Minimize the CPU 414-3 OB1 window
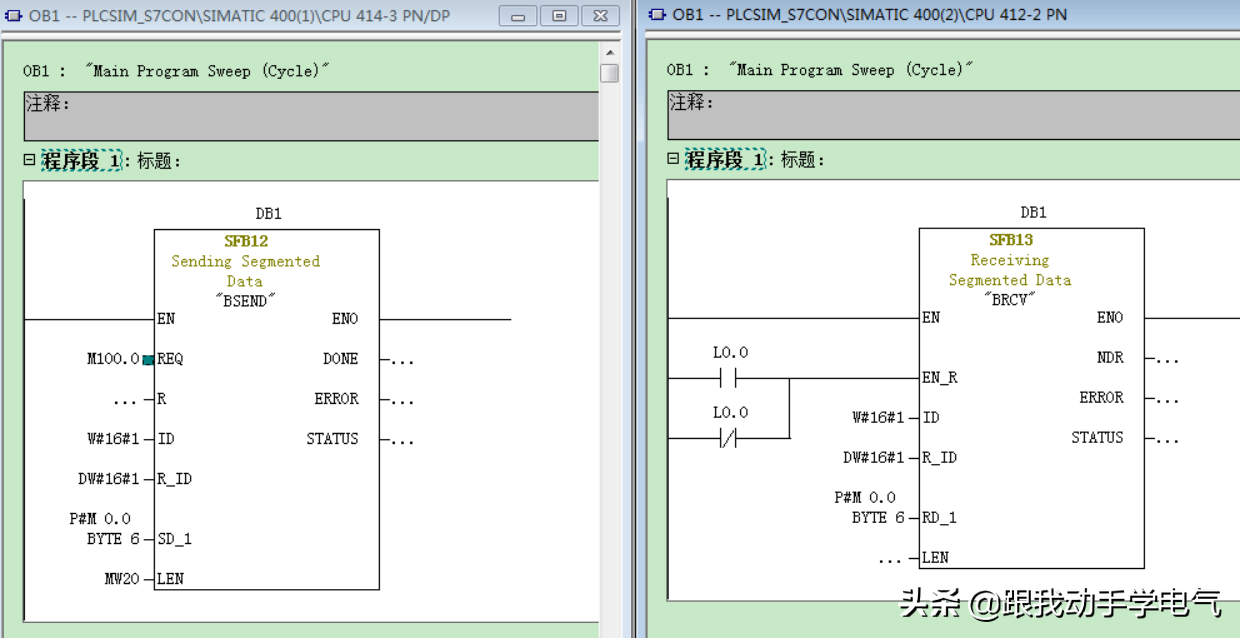Viewport: 1240px width, 638px height. 518,16
